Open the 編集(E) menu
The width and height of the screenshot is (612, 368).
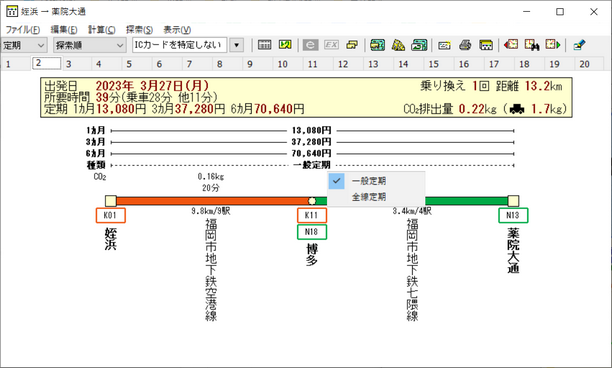click(64, 30)
